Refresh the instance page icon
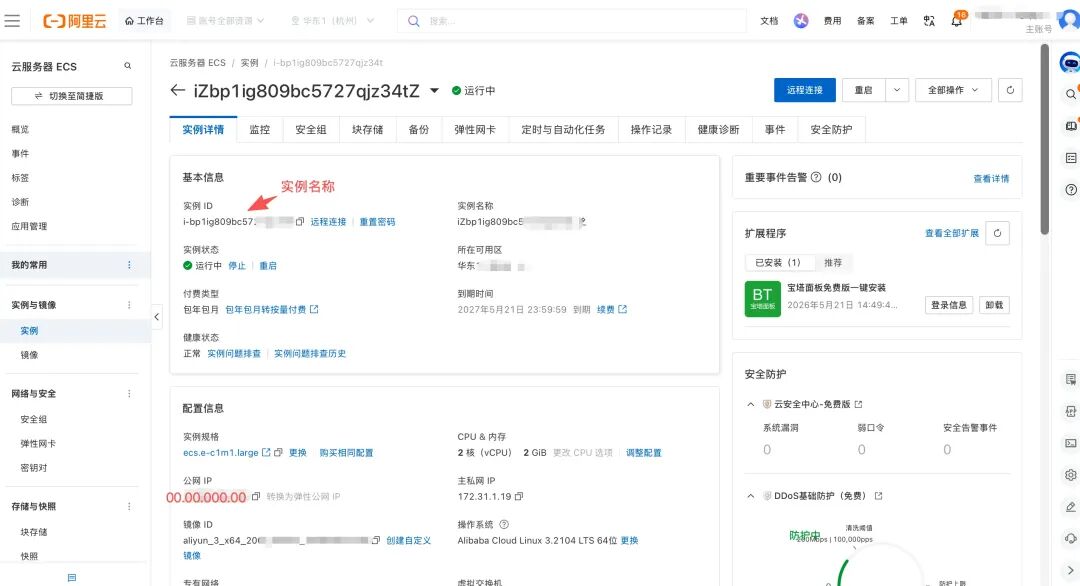 [x=1010, y=90]
